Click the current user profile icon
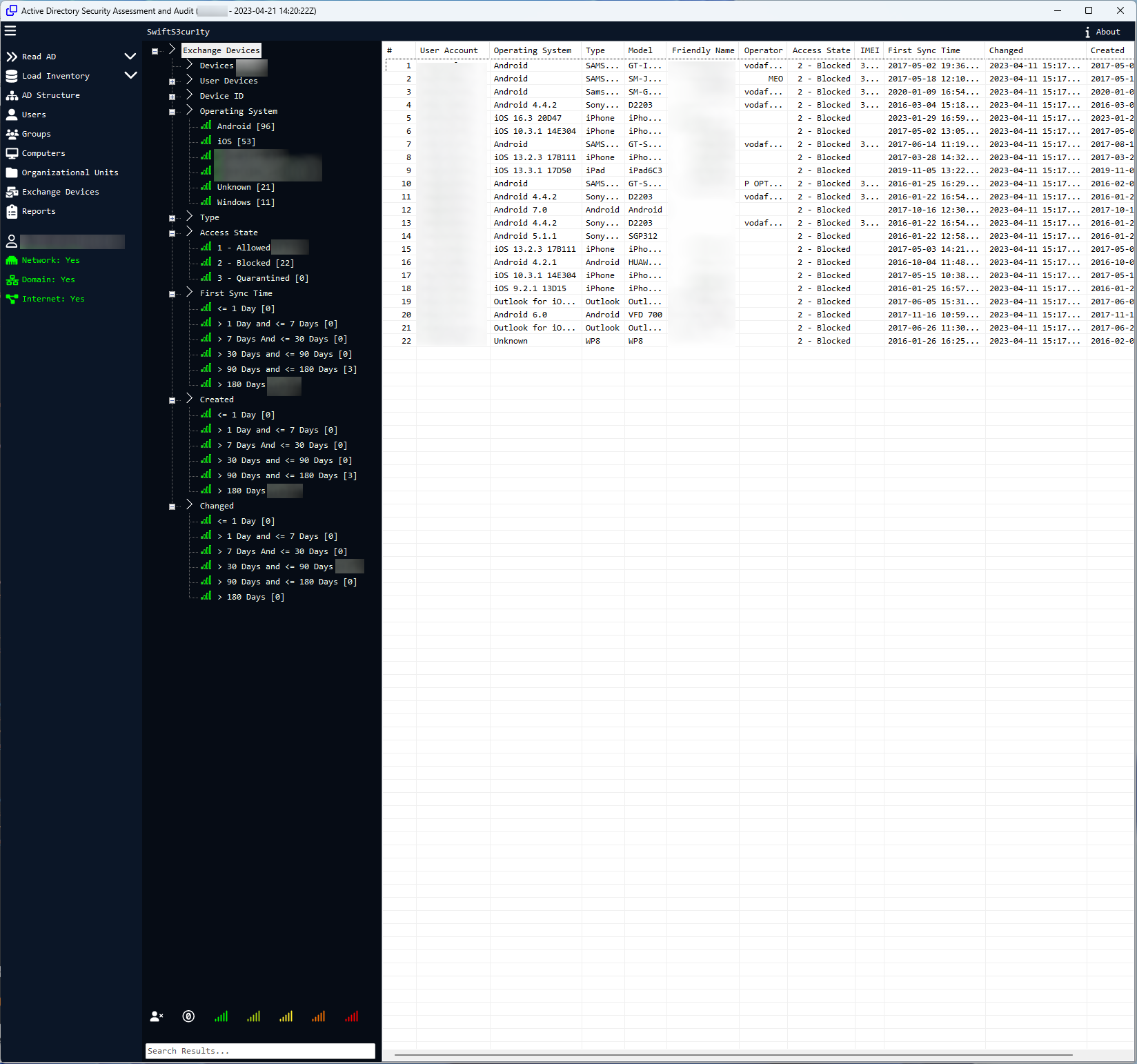Image resolution: width=1137 pixels, height=1064 pixels. coord(12,242)
